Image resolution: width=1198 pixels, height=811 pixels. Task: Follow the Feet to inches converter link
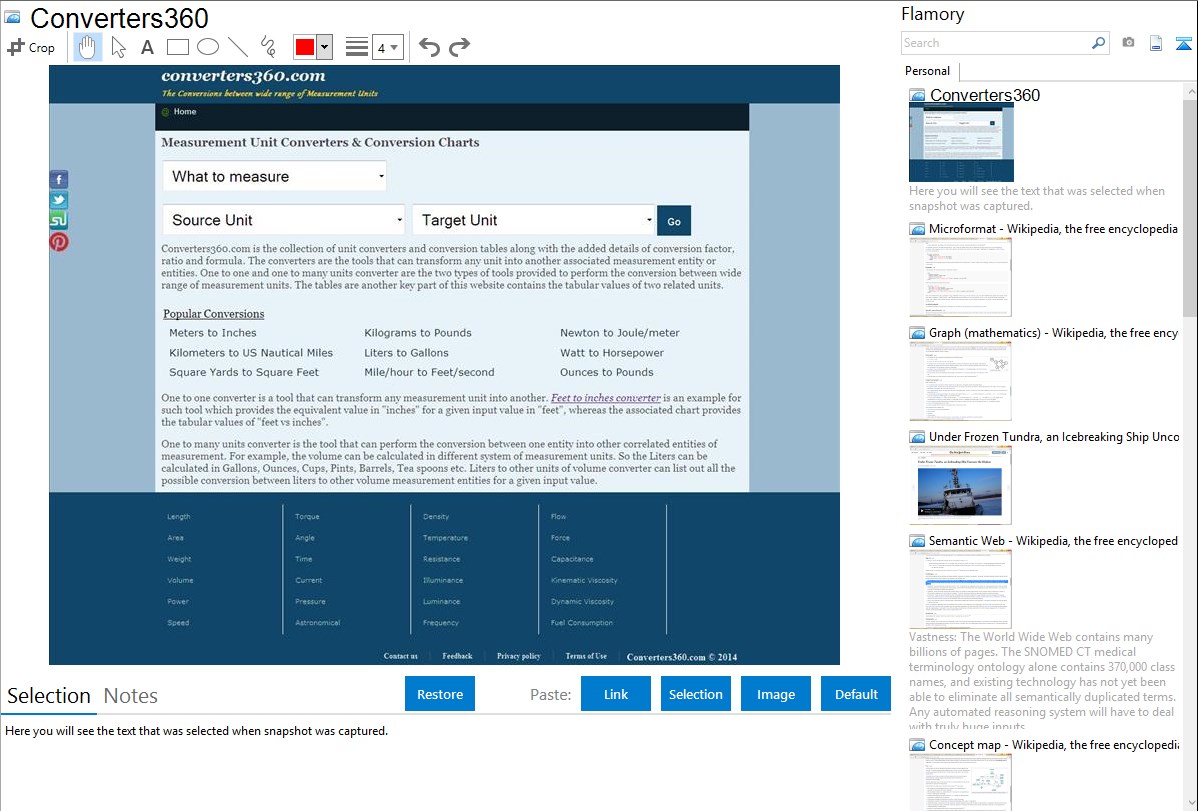click(606, 397)
